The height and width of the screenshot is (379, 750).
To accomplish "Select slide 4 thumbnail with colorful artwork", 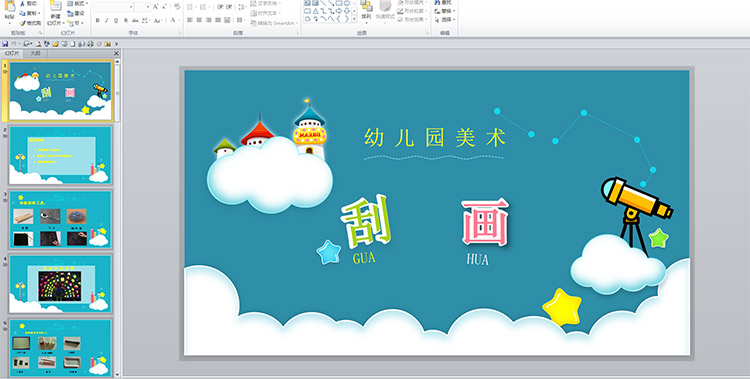I will 60,284.
